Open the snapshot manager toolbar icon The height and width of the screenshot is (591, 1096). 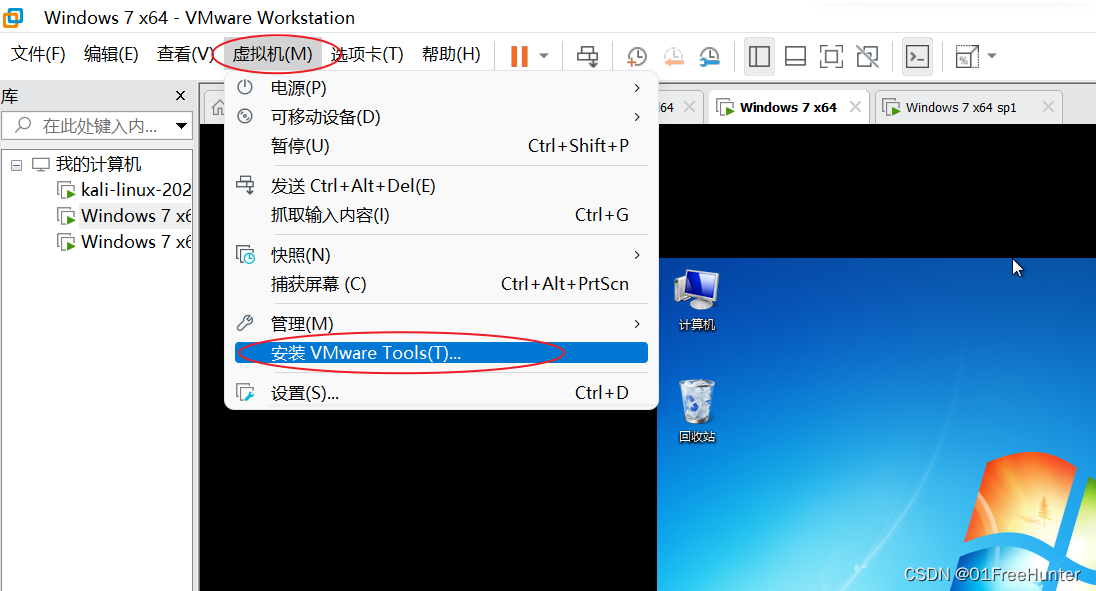(x=710, y=56)
